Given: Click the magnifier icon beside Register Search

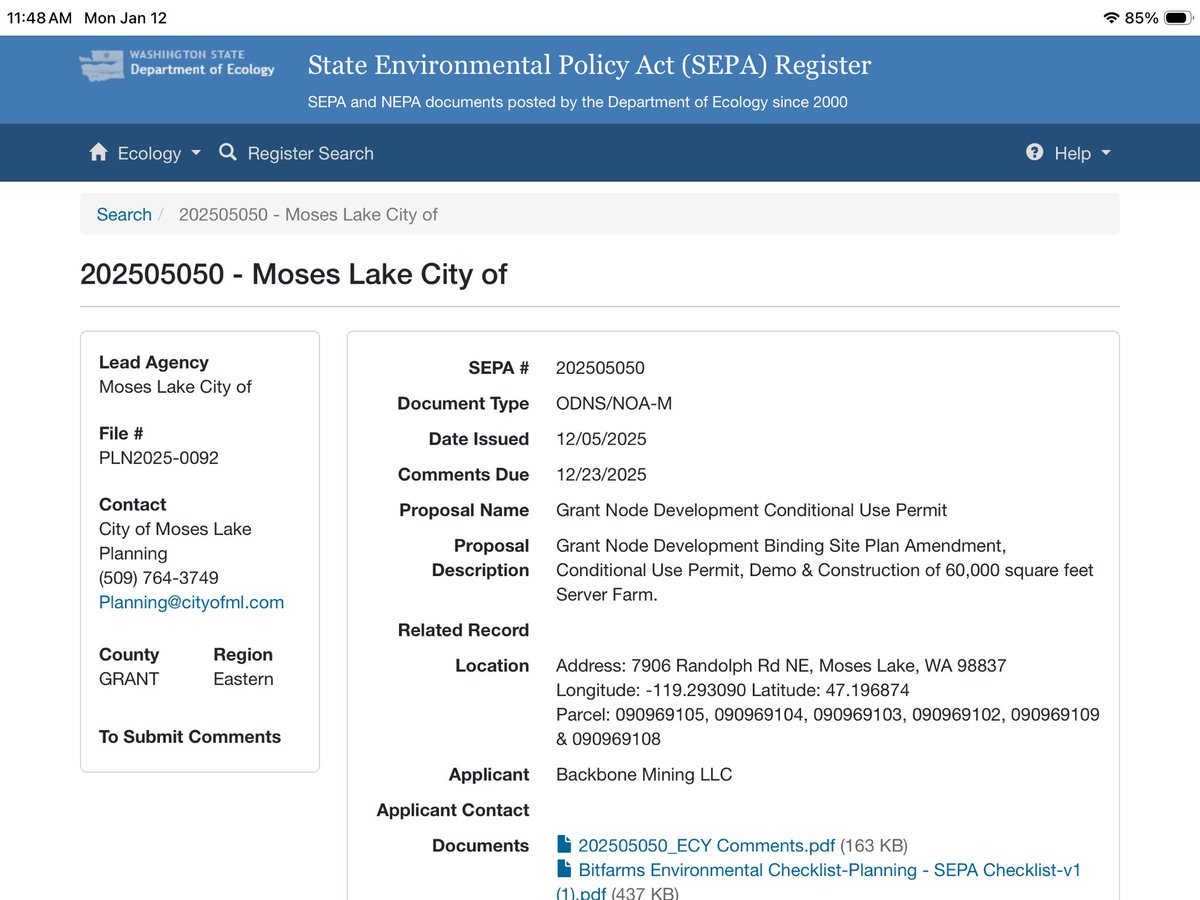Looking at the screenshot, I should (228, 152).
